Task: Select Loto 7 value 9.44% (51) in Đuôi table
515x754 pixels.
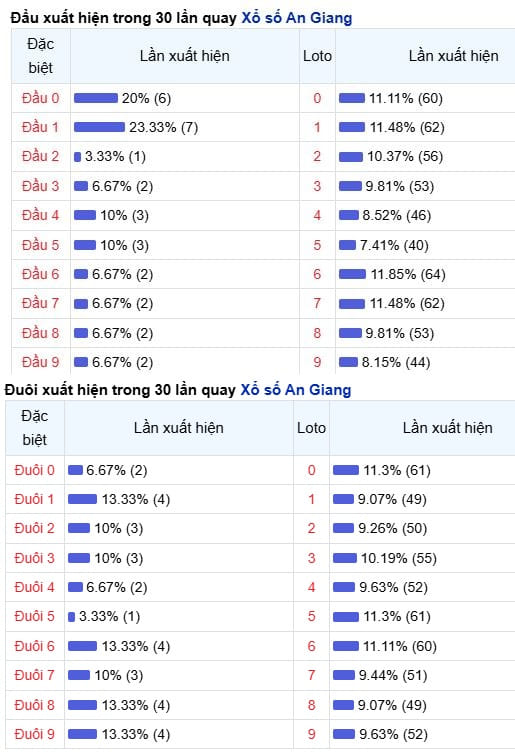Action: pyautogui.click(x=393, y=676)
